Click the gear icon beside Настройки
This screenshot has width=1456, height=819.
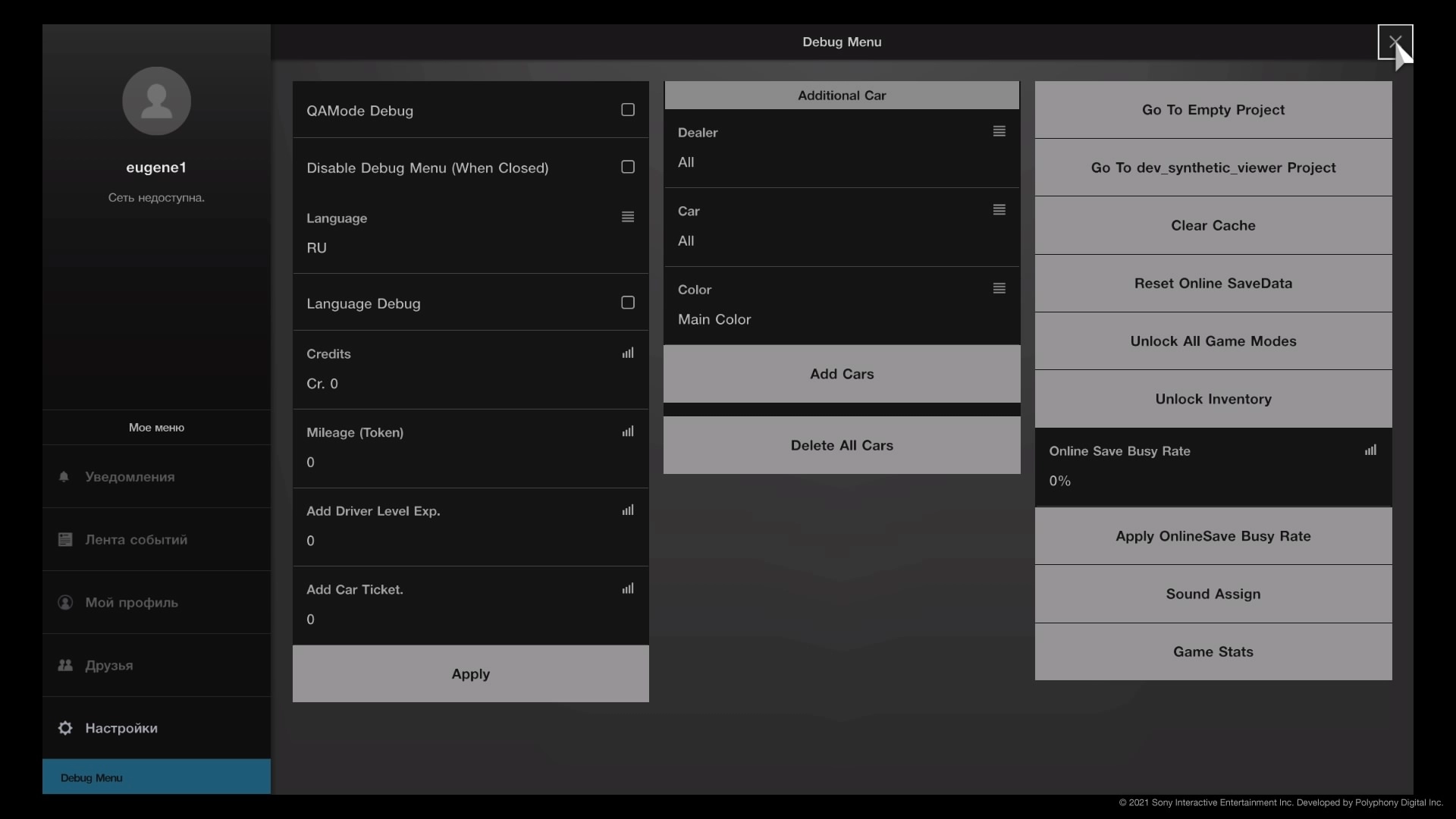tap(65, 728)
